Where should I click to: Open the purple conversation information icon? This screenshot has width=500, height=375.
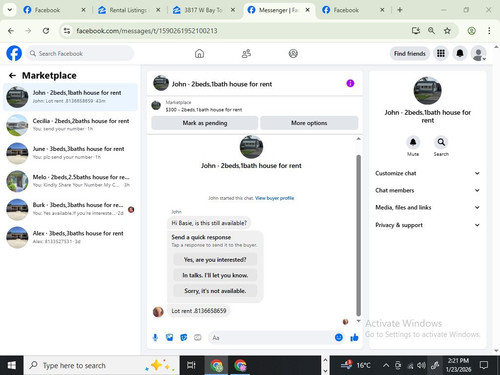(350, 83)
